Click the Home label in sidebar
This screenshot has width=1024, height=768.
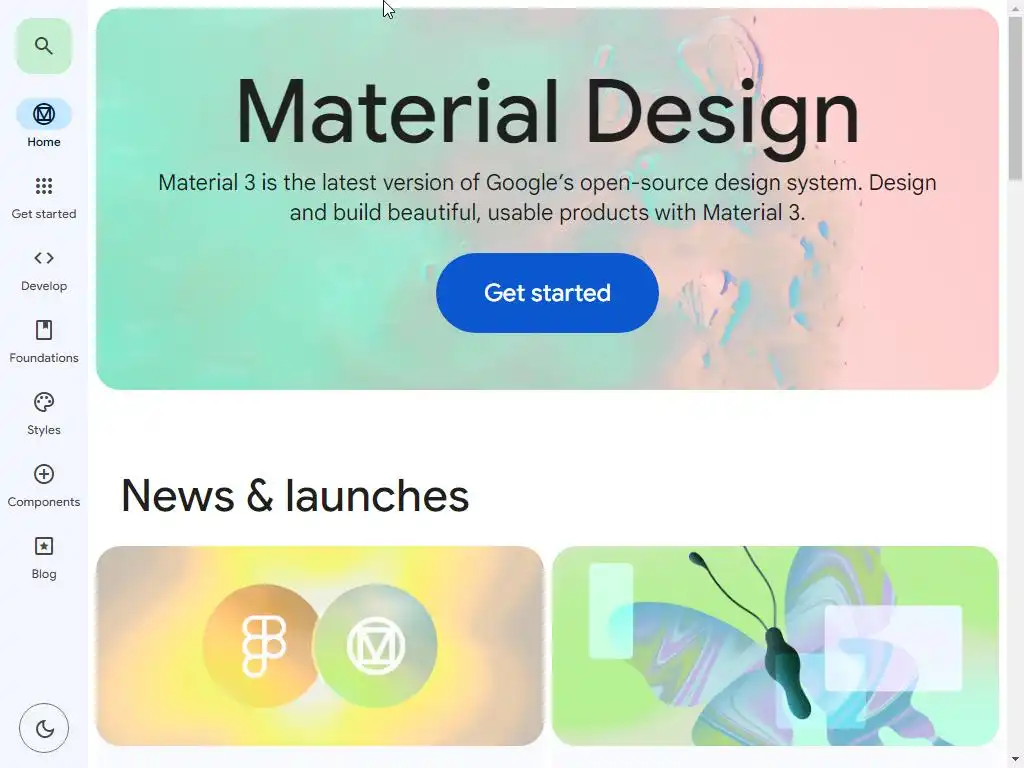tap(44, 142)
